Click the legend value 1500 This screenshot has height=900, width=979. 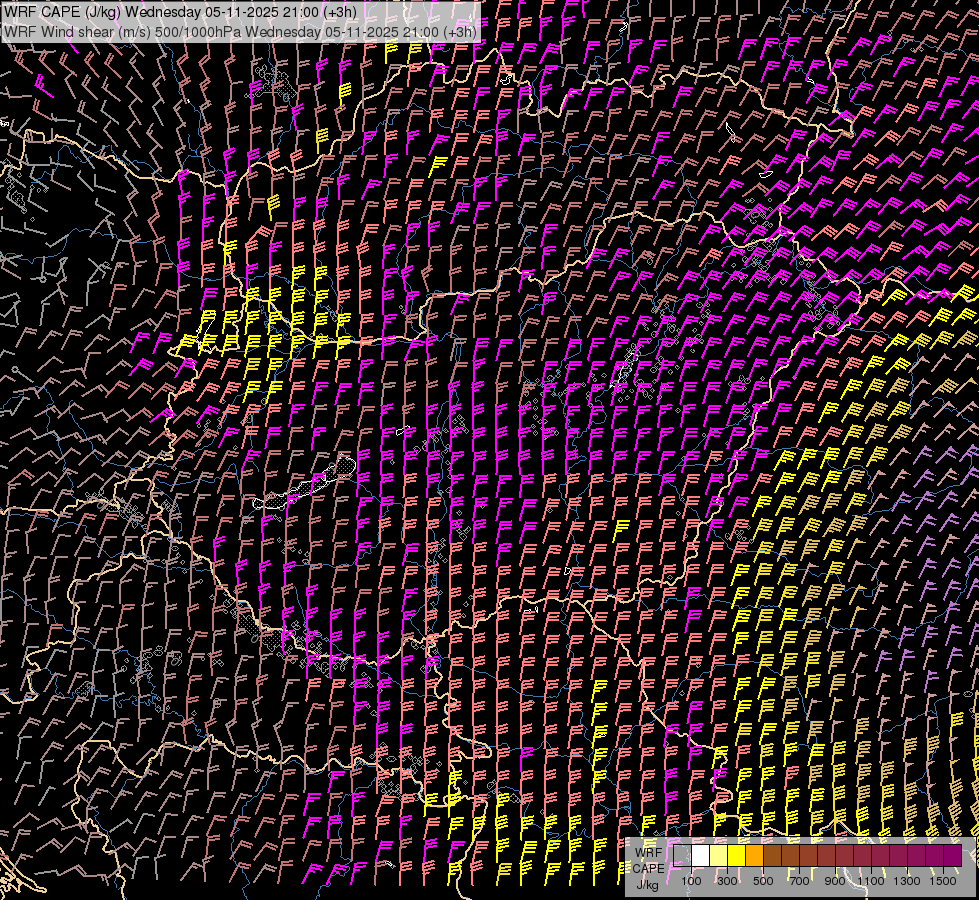(x=943, y=881)
